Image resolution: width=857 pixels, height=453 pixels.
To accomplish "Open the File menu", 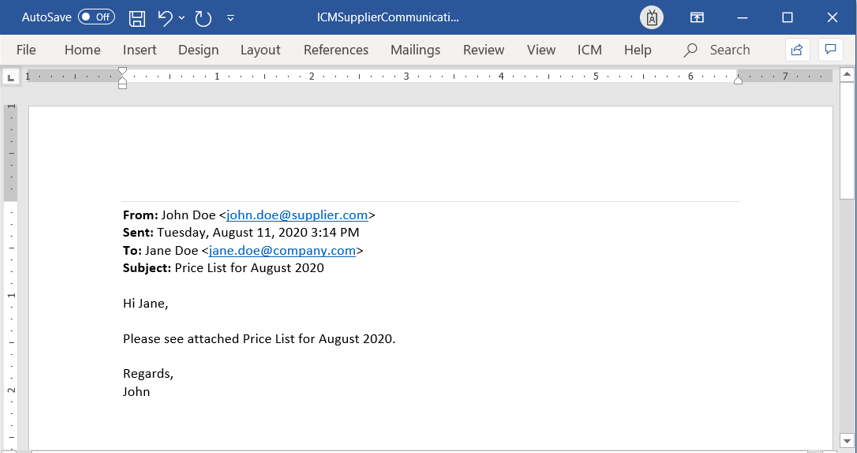I will (x=26, y=50).
